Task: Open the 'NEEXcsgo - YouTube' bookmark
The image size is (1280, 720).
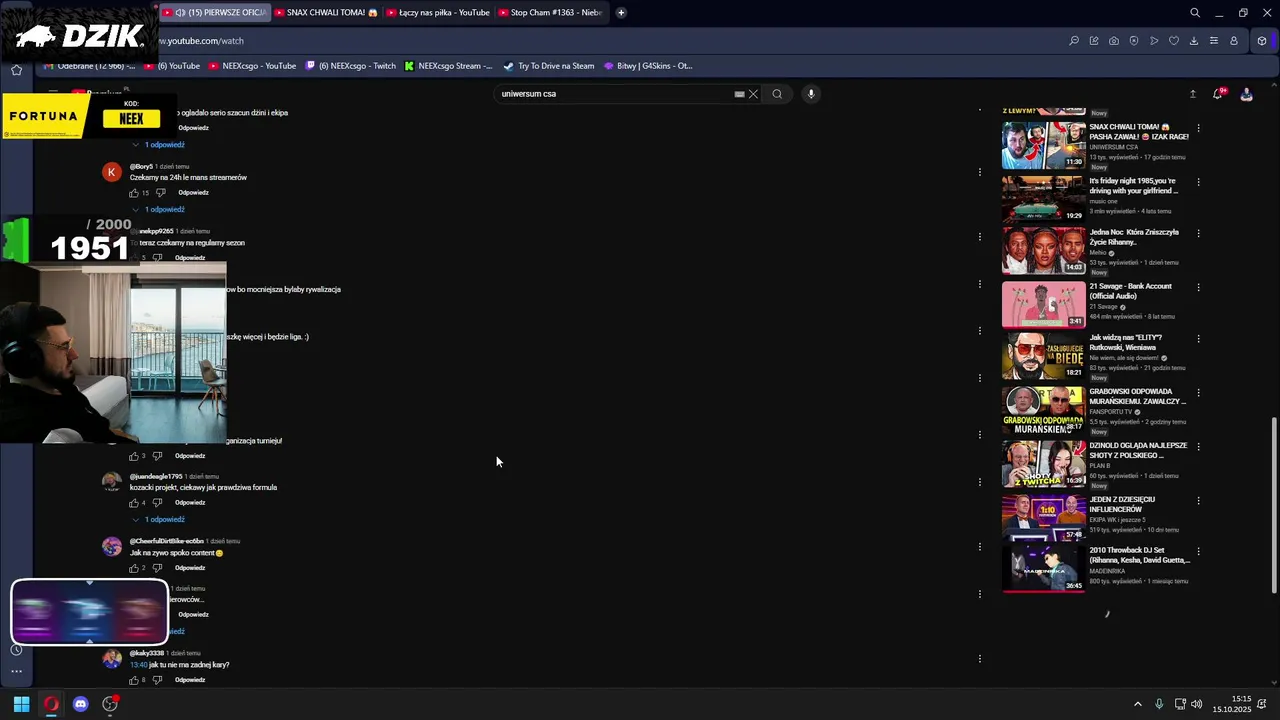Action: (253, 66)
